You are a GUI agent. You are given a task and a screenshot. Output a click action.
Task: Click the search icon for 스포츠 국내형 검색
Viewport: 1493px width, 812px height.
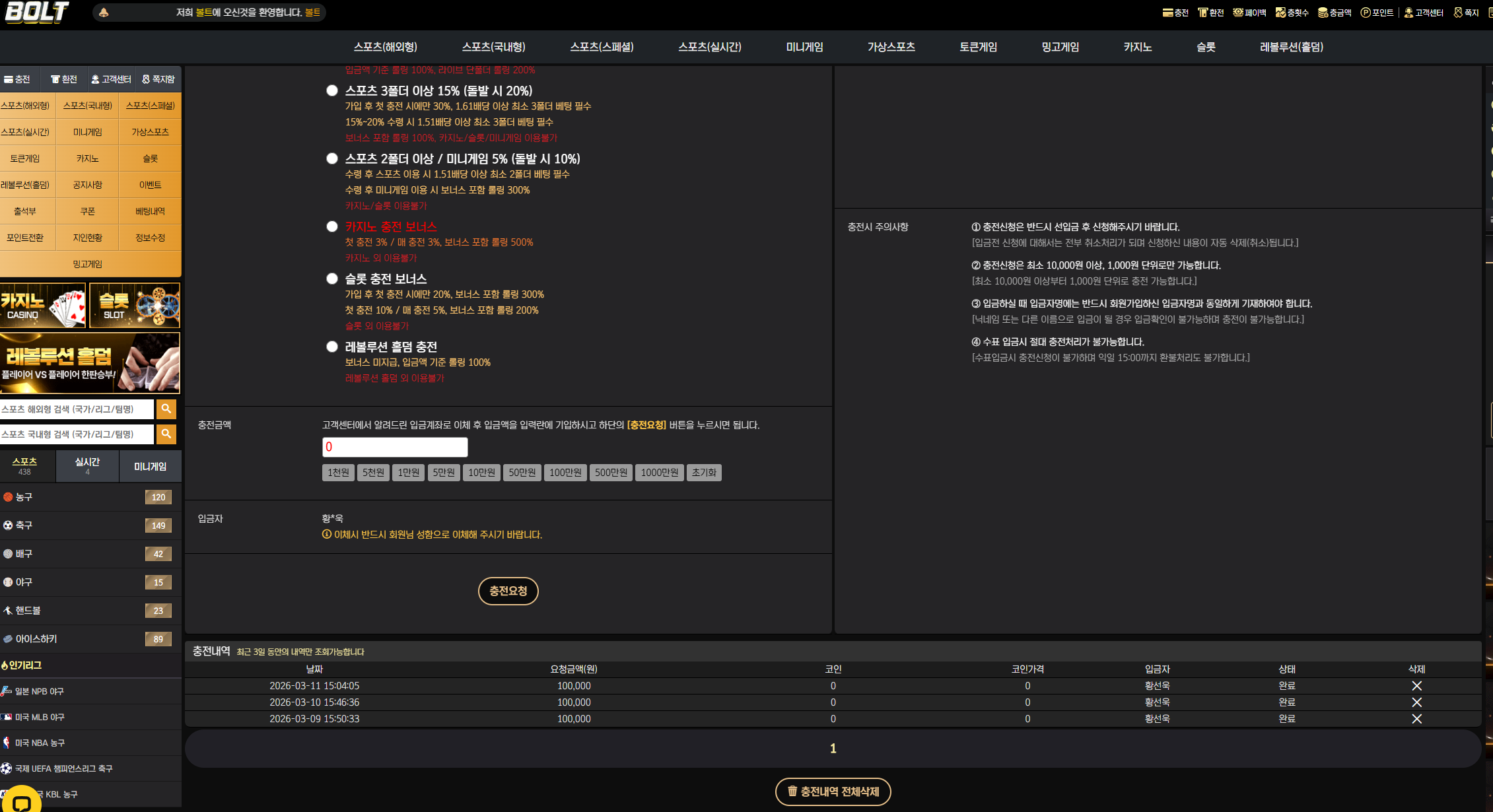(x=166, y=434)
